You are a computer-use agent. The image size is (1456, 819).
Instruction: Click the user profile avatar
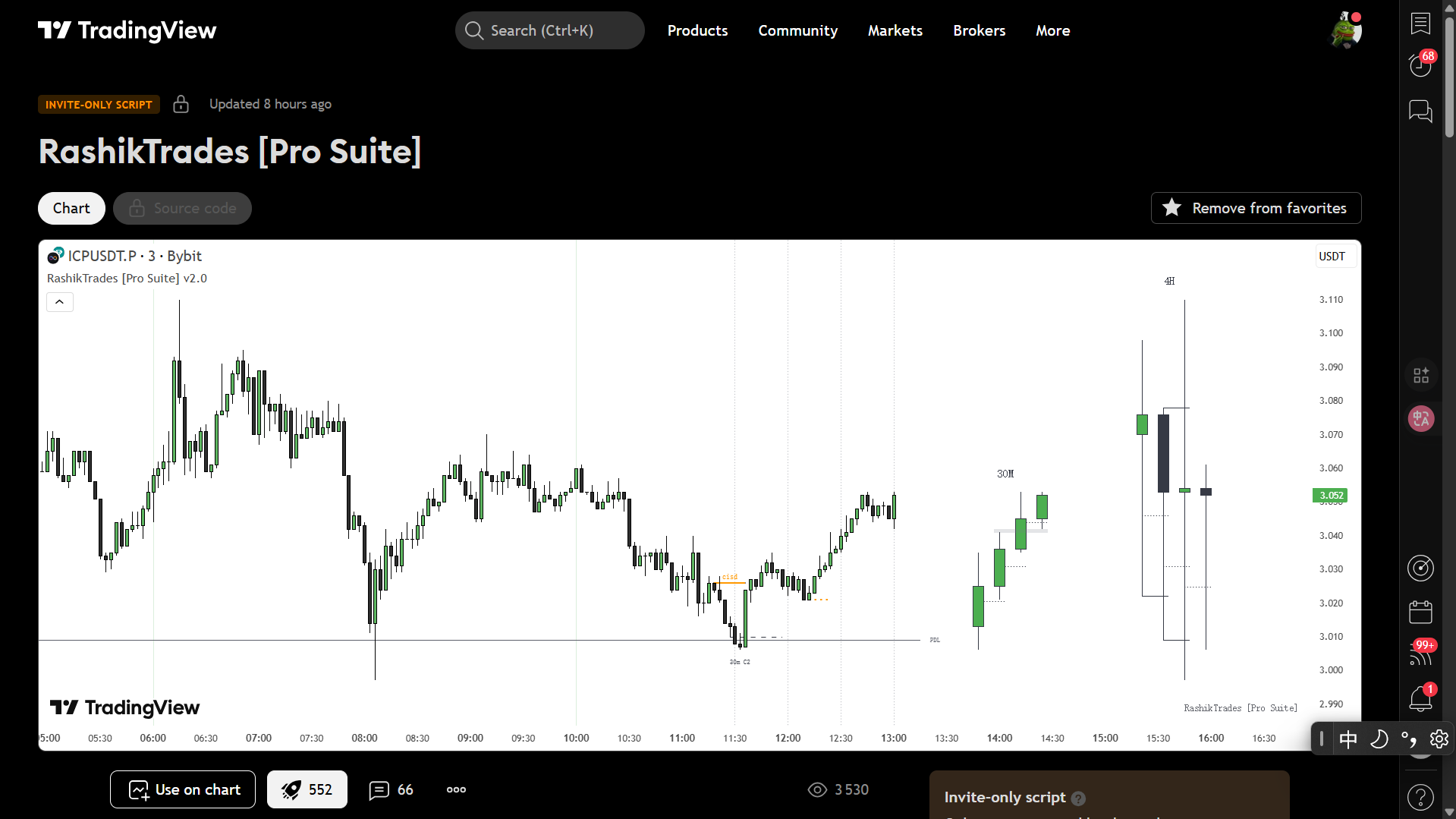tap(1346, 30)
